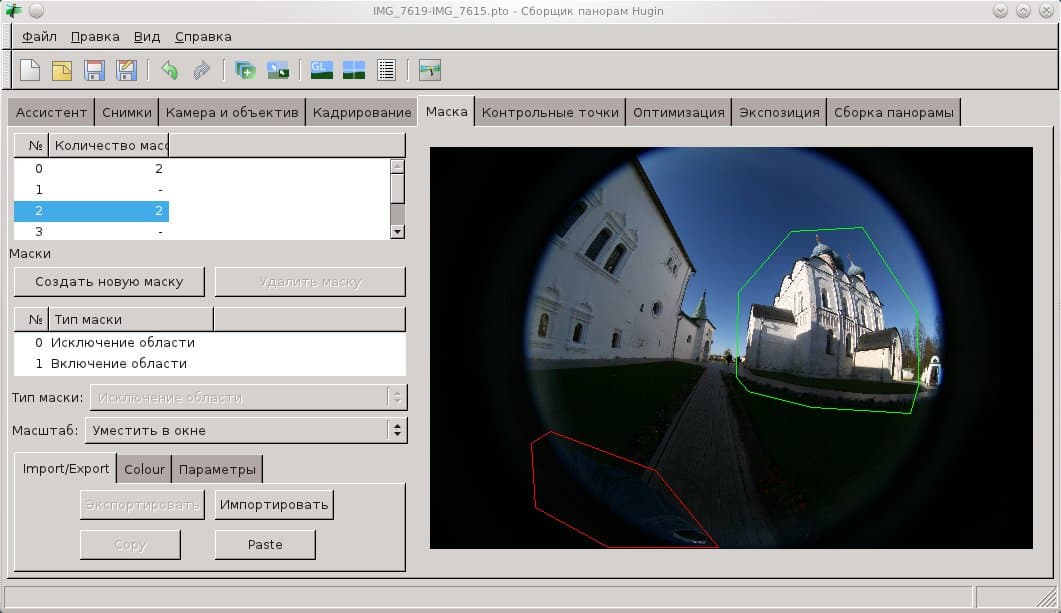Save the project with floppy icon
Screen dimensions: 1061x613
(94, 70)
